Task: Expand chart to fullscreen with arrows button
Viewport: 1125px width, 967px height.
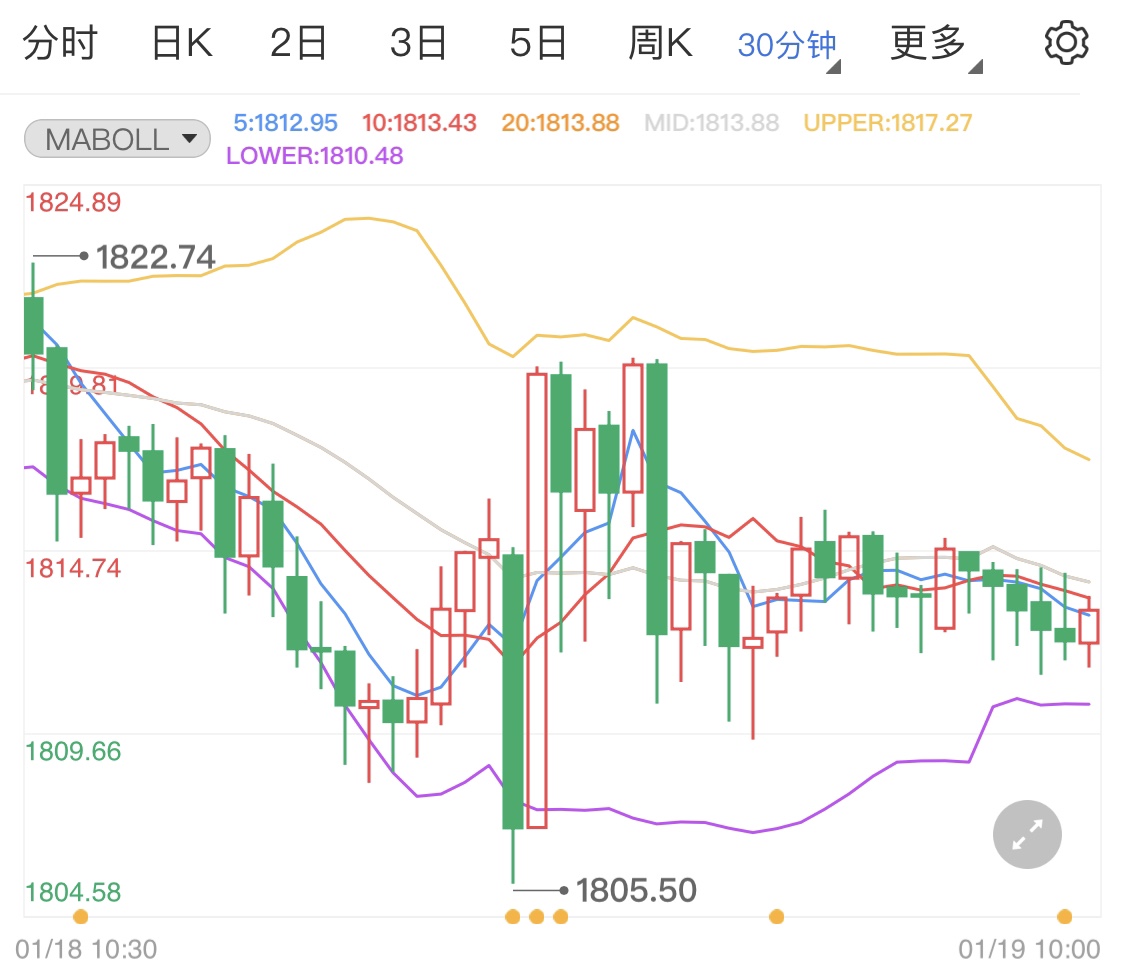Action: tap(1027, 834)
